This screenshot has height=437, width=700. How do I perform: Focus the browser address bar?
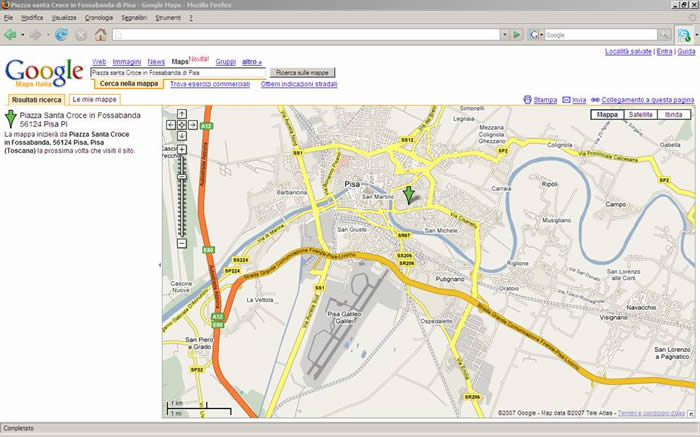[306, 35]
